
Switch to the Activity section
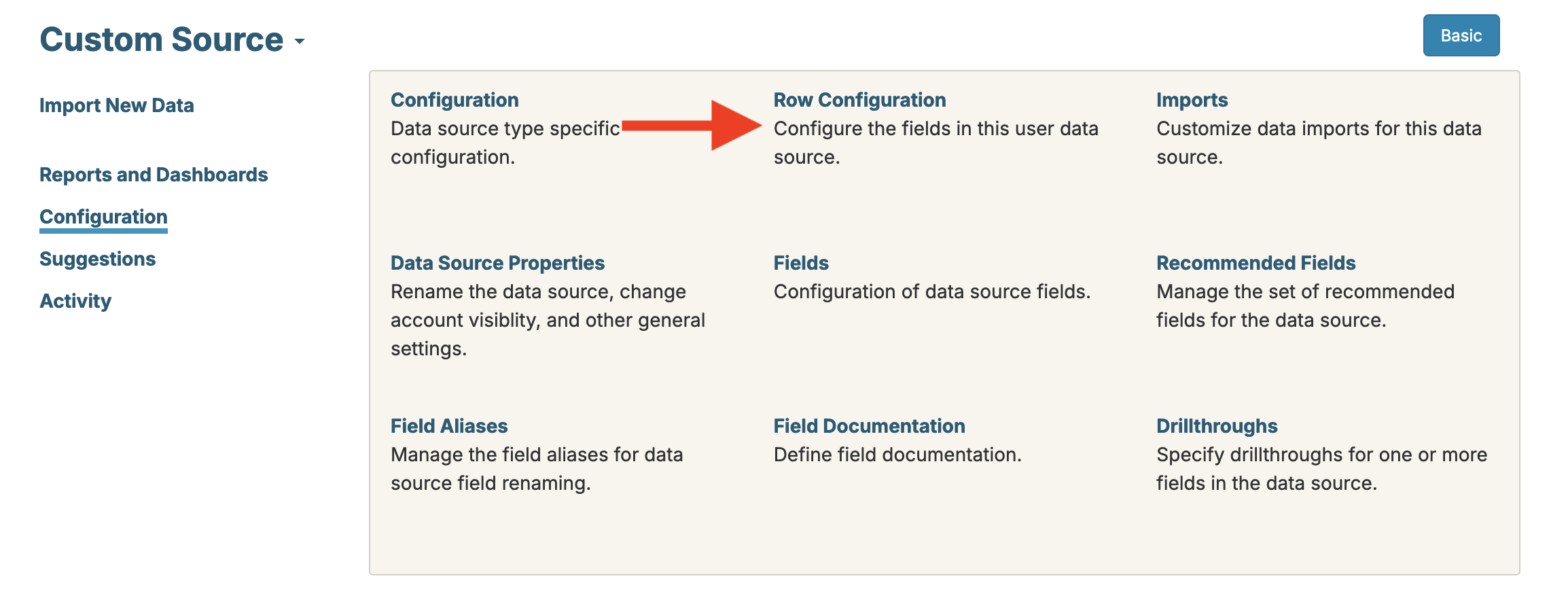click(75, 301)
